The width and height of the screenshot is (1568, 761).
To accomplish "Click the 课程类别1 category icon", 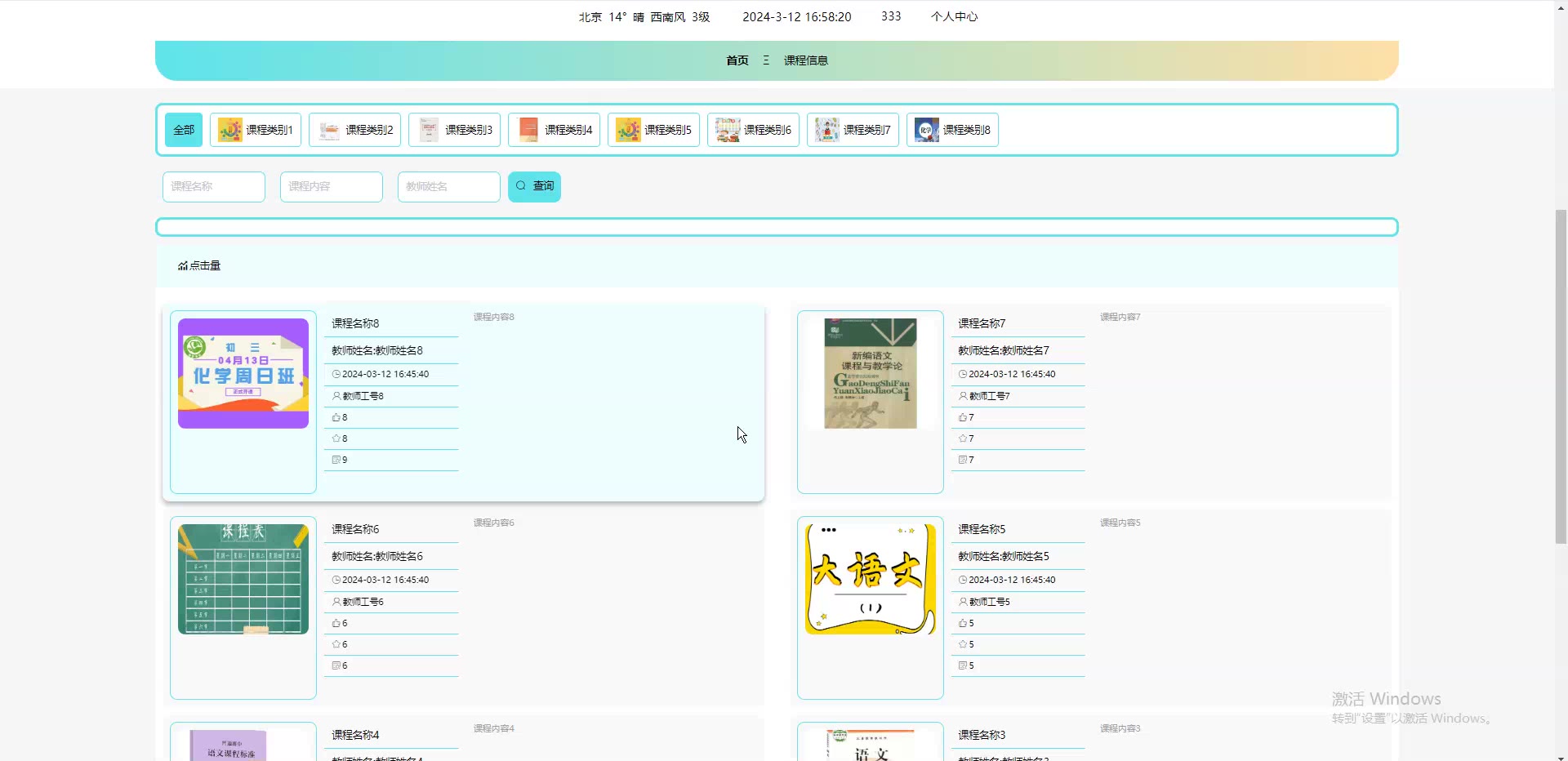I will [230, 130].
